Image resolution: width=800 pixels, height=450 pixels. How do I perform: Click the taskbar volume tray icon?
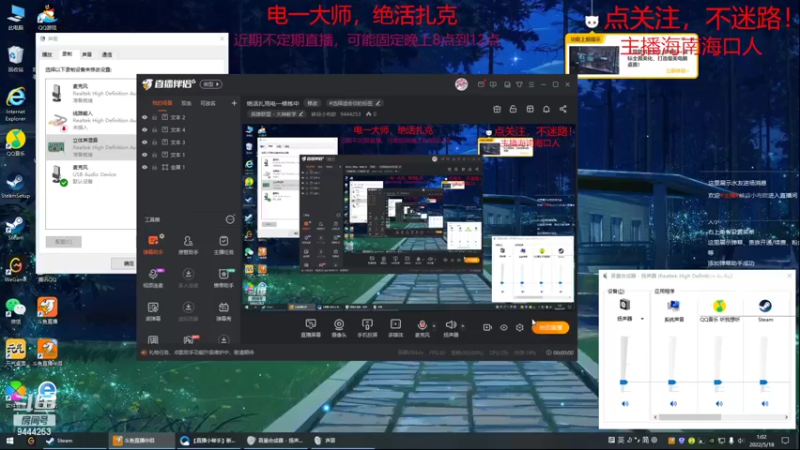click(x=741, y=440)
